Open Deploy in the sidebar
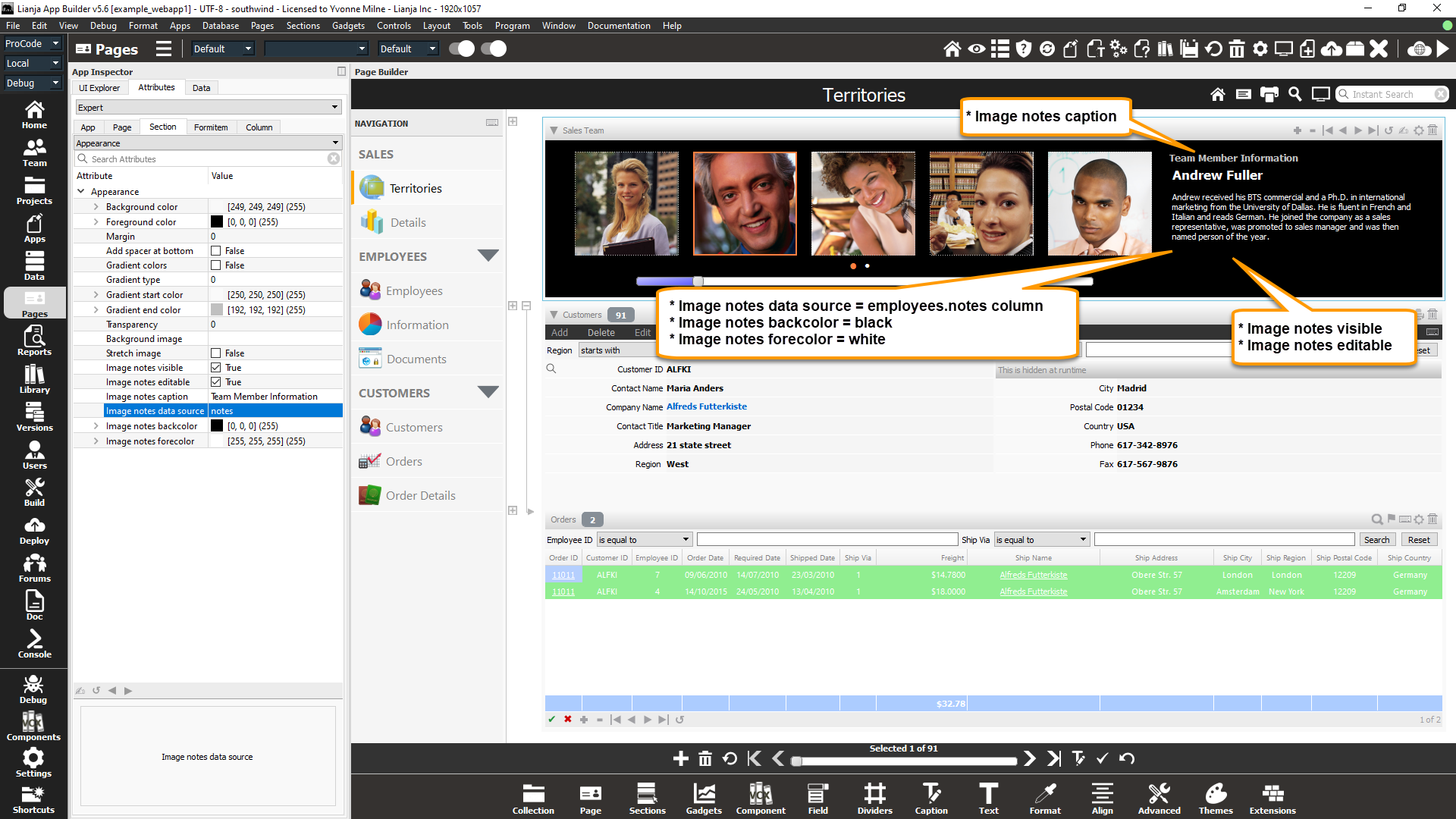 tap(34, 530)
